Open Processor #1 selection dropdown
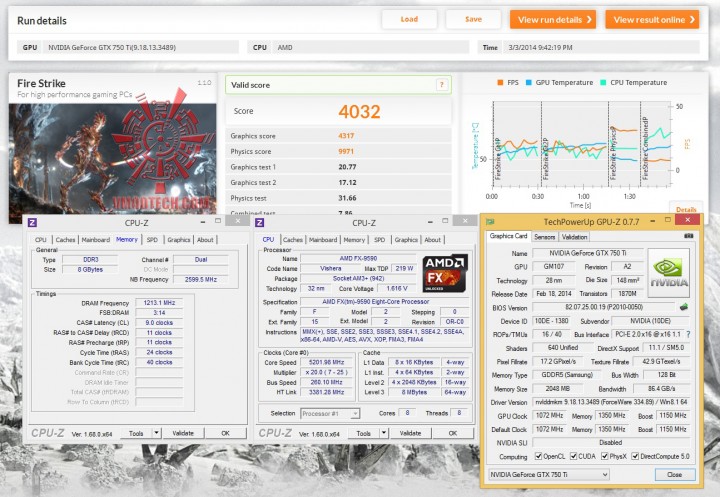This screenshot has height=497, width=720. [x=330, y=413]
